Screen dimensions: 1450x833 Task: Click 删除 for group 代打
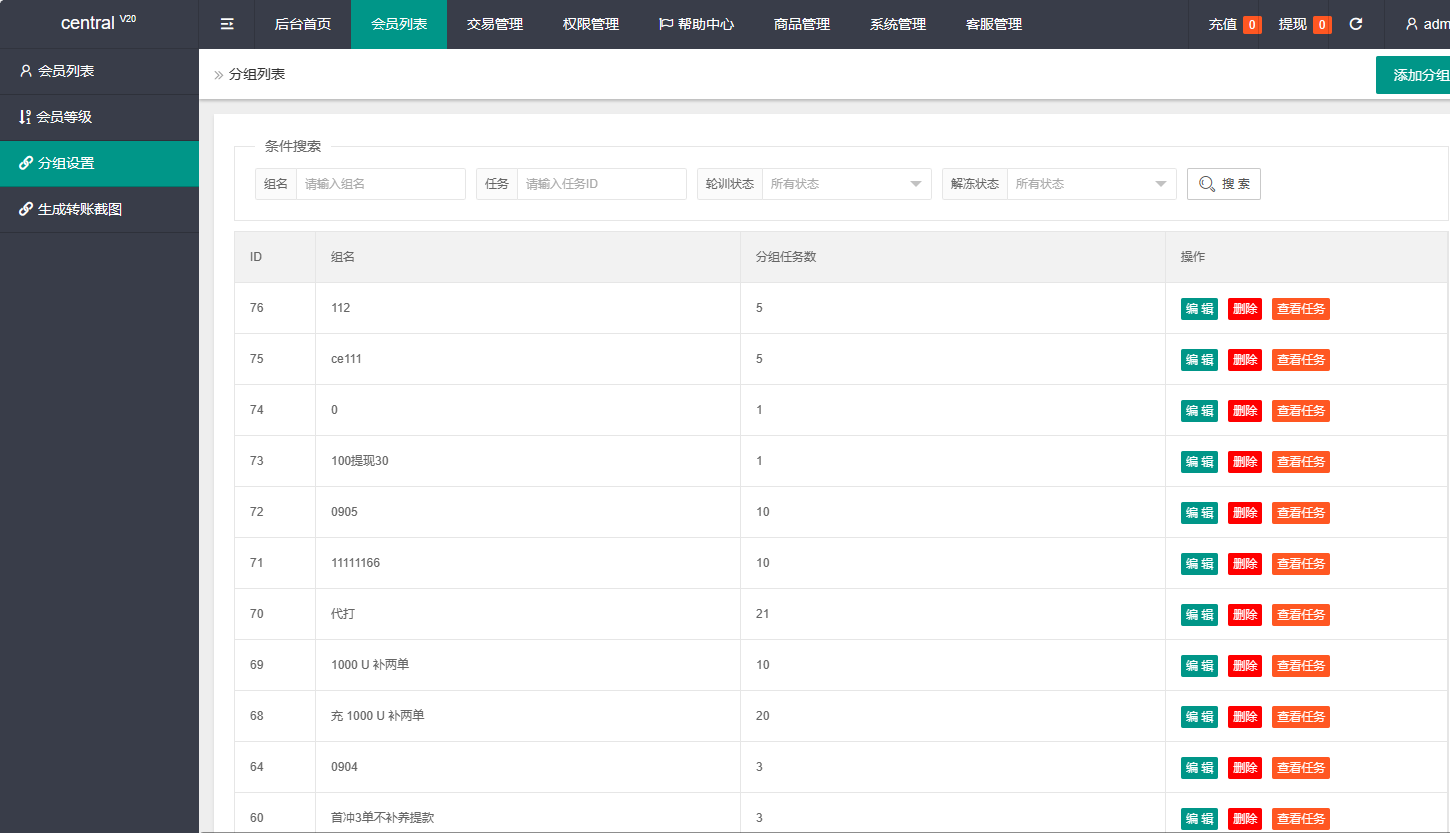tap(1245, 615)
